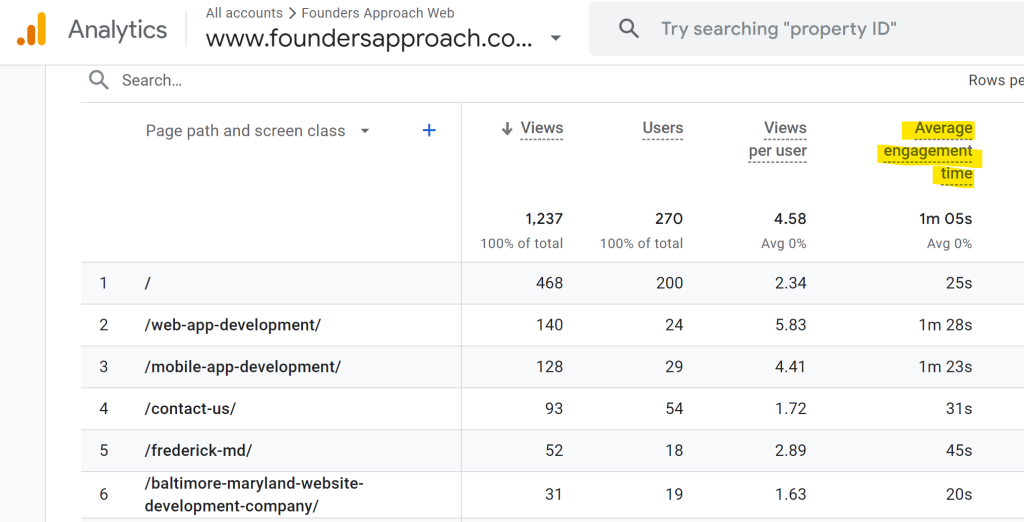Screen dimensions: 1024x522
Task: Click the 2.89 views per user cell
Action: [790, 450]
